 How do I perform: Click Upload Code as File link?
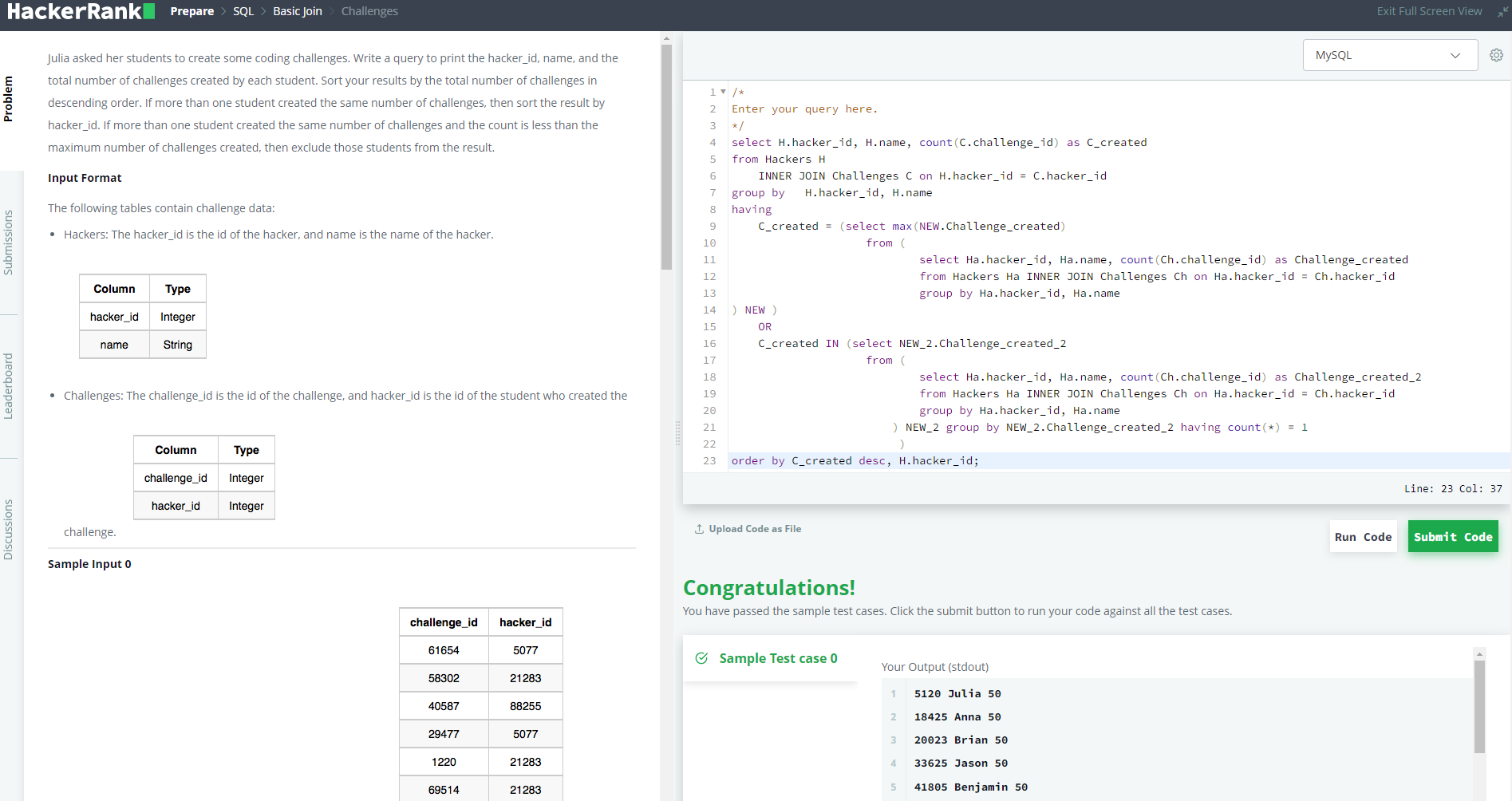click(755, 529)
